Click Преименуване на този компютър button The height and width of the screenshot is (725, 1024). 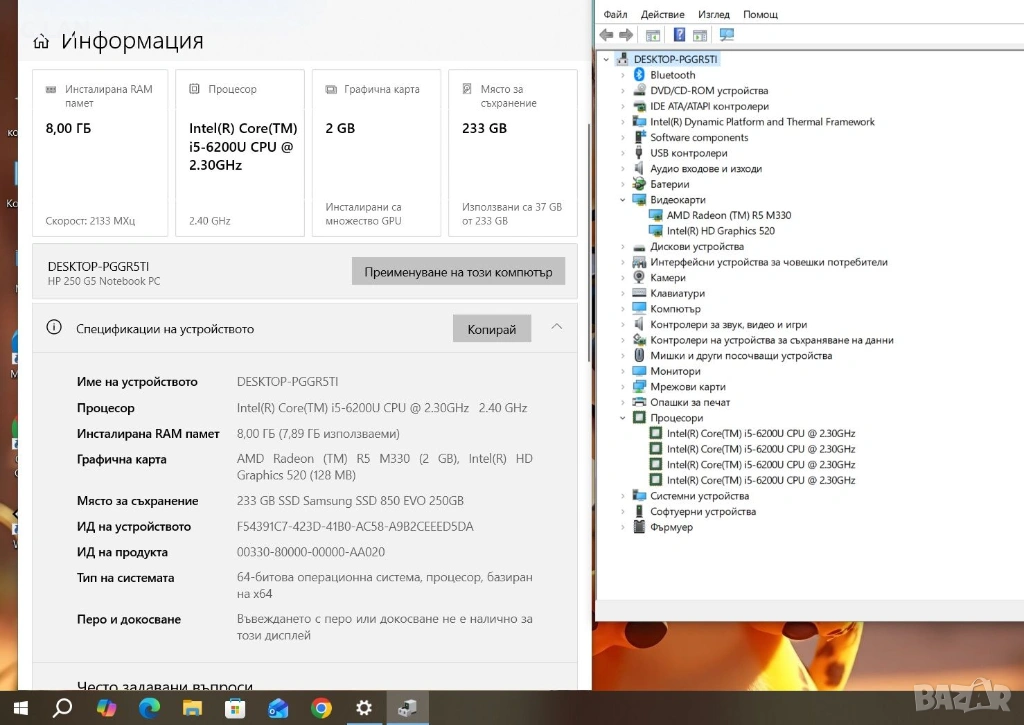coord(458,272)
